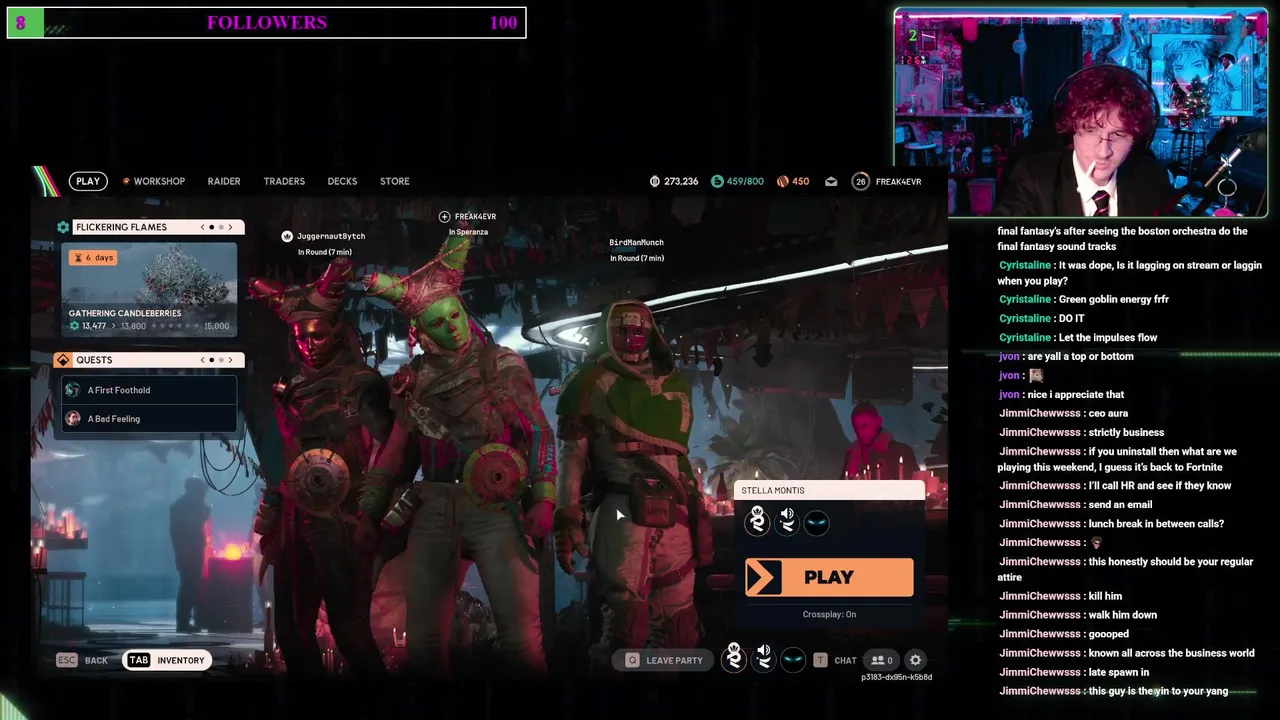Click the candleberry icon beside 13,477
Image resolution: width=1280 pixels, height=720 pixels.
74,326
